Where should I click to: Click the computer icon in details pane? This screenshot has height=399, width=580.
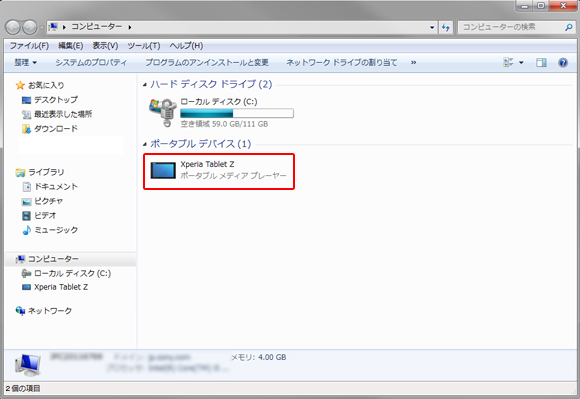pos(28,365)
